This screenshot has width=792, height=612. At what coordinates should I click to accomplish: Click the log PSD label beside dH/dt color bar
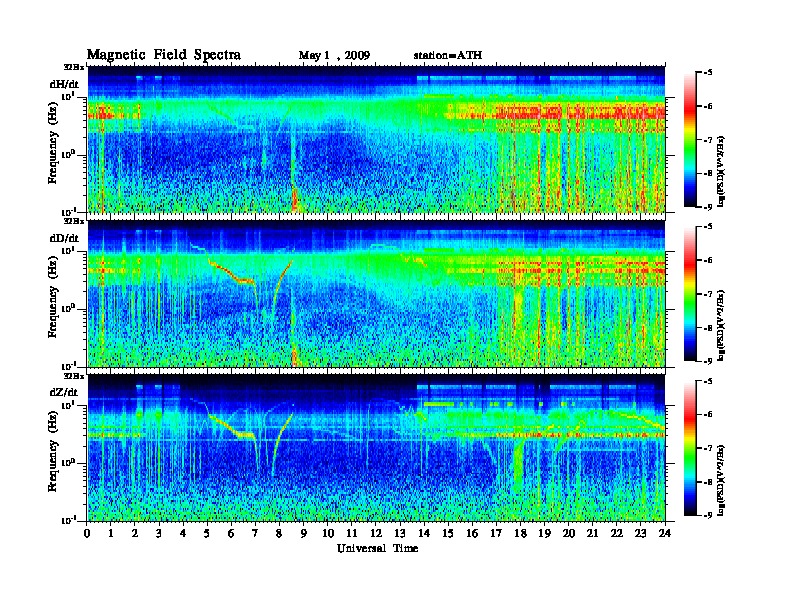point(721,171)
